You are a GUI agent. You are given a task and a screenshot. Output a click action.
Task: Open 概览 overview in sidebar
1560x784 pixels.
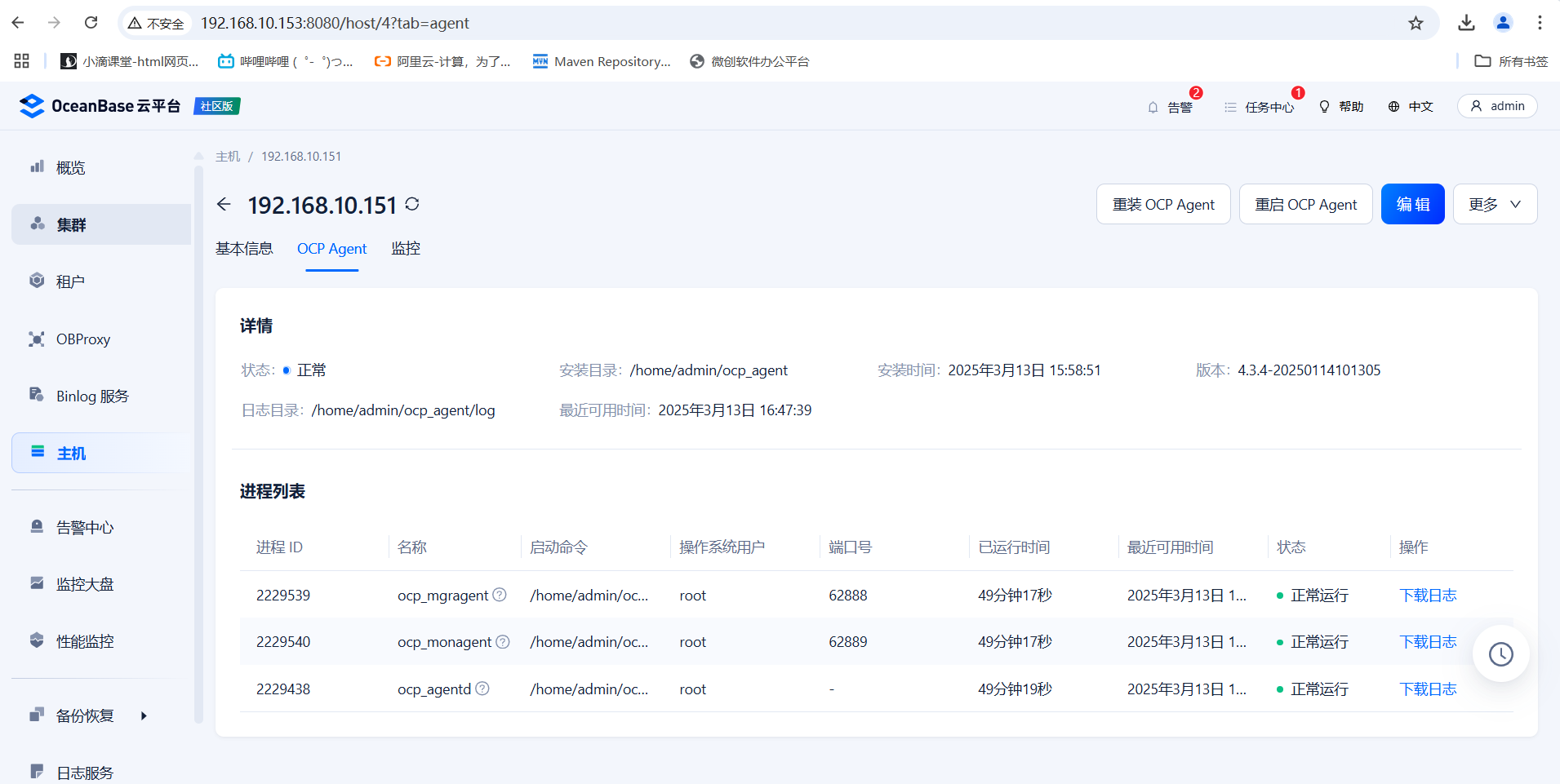coord(101,167)
